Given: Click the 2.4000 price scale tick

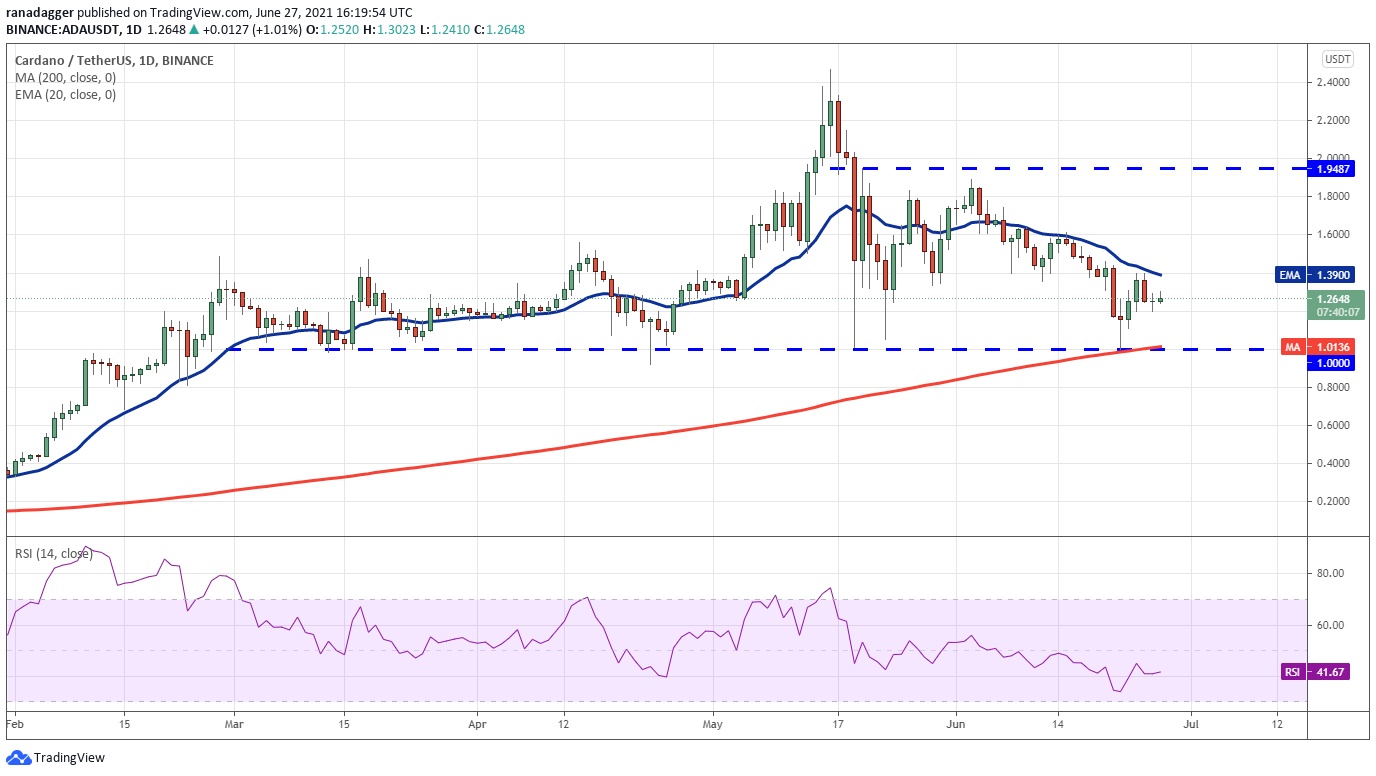Looking at the screenshot, I should pyautogui.click(x=1331, y=82).
